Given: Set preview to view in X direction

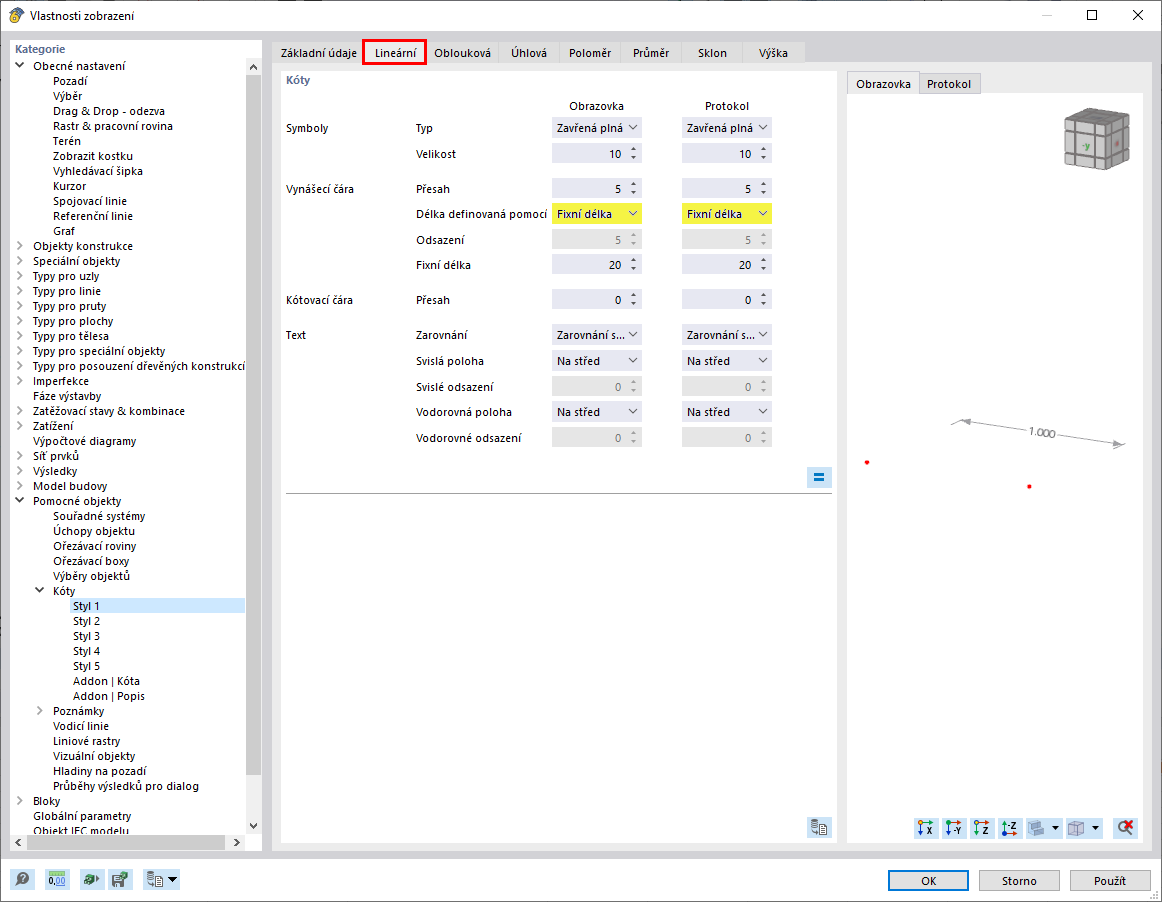Looking at the screenshot, I should pos(926,828).
